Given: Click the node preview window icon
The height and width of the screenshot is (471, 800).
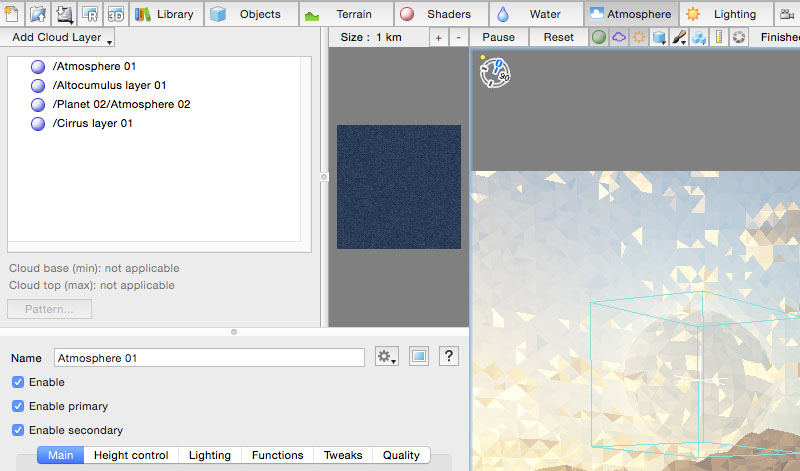Looking at the screenshot, I should pos(419,357).
